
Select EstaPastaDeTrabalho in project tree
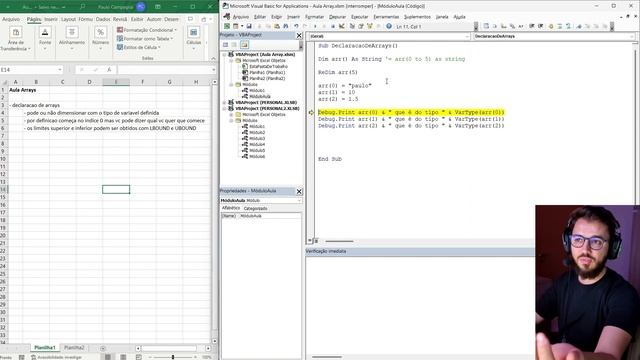point(268,66)
